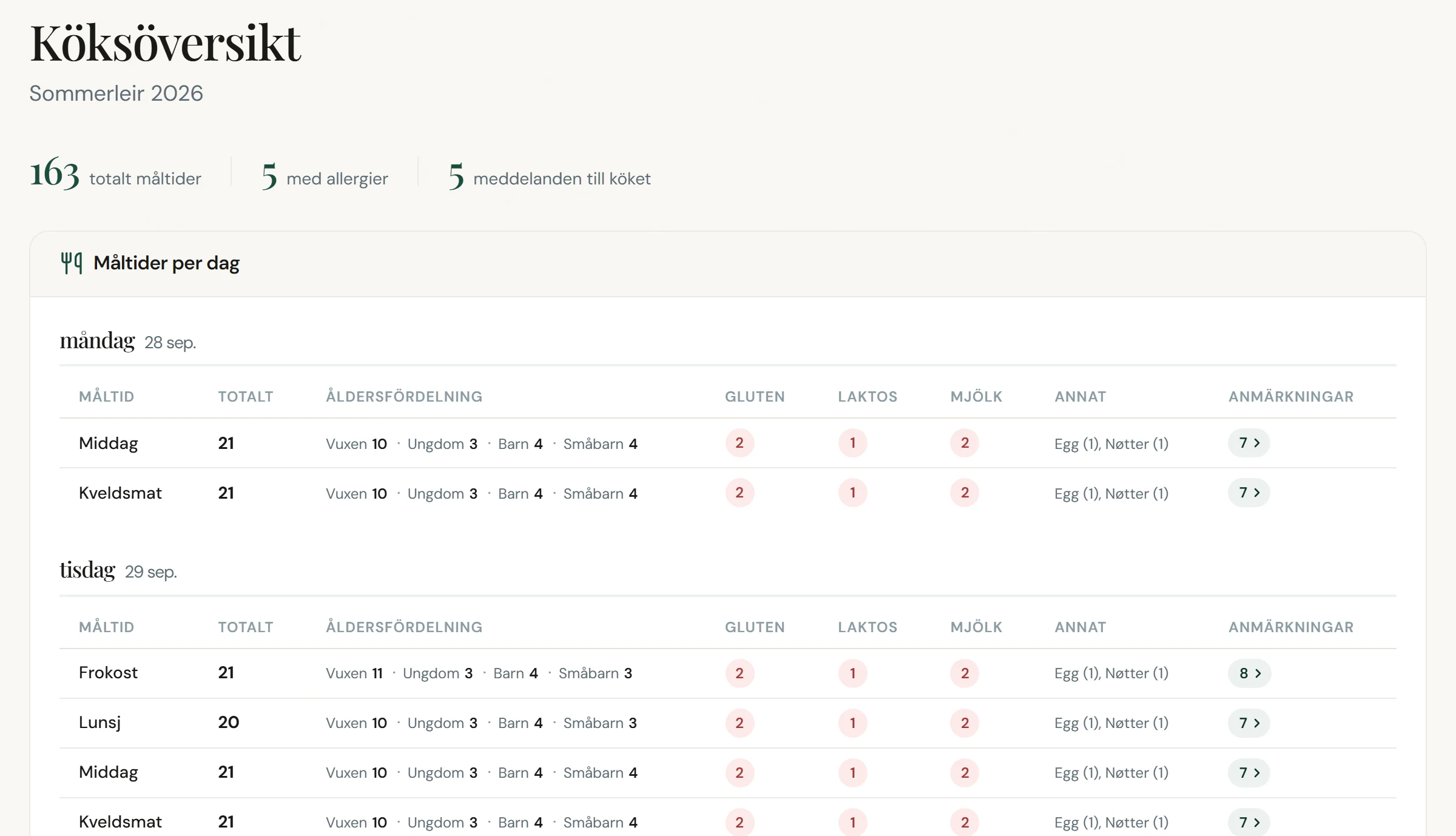Click the GLUTEN column header in Monday table
The image size is (1456, 836).
click(x=755, y=397)
